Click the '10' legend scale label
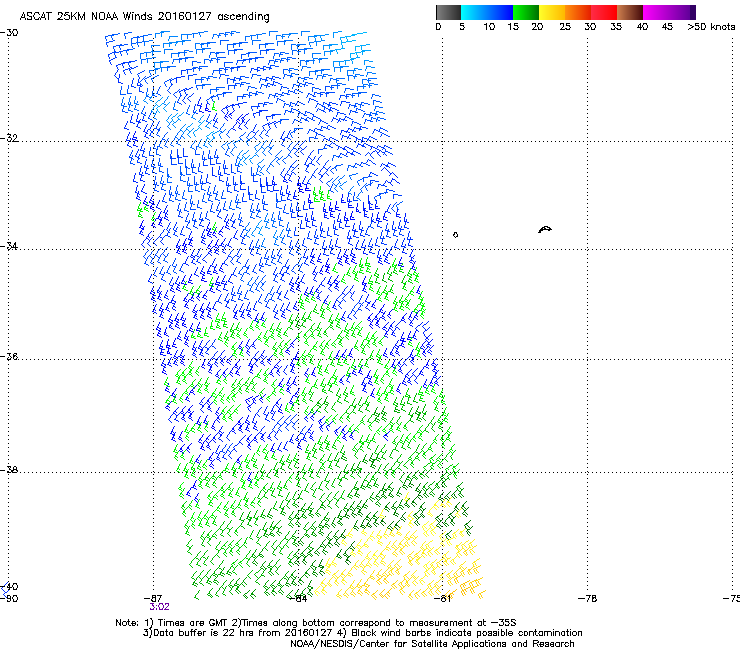Screen dimensions: 740x650 click(x=489, y=27)
